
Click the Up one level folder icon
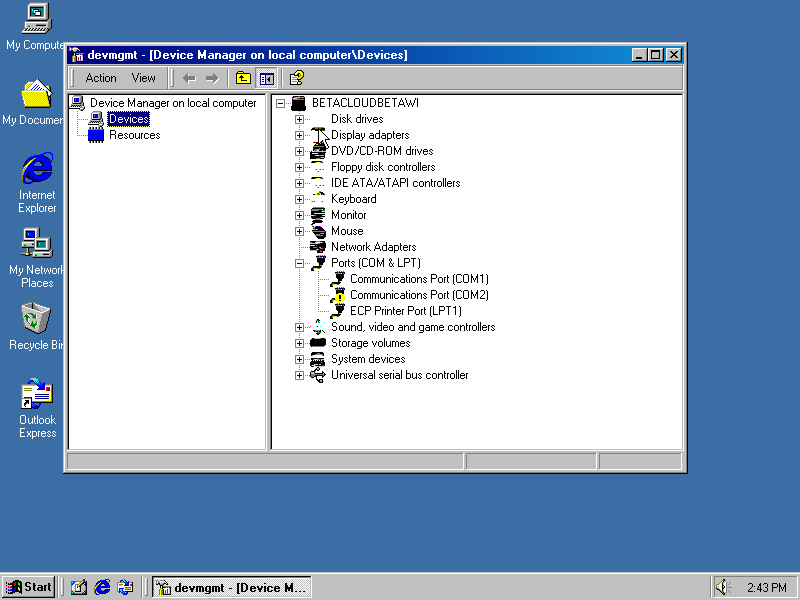point(243,78)
